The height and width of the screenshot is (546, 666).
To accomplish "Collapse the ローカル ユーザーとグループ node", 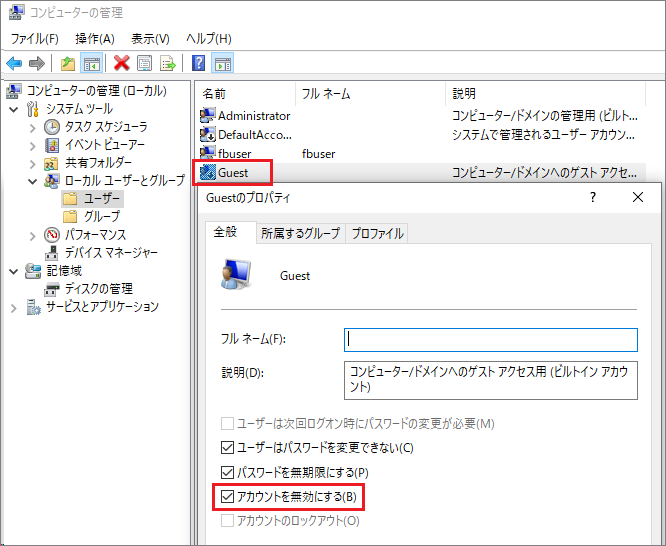I will click(x=32, y=181).
